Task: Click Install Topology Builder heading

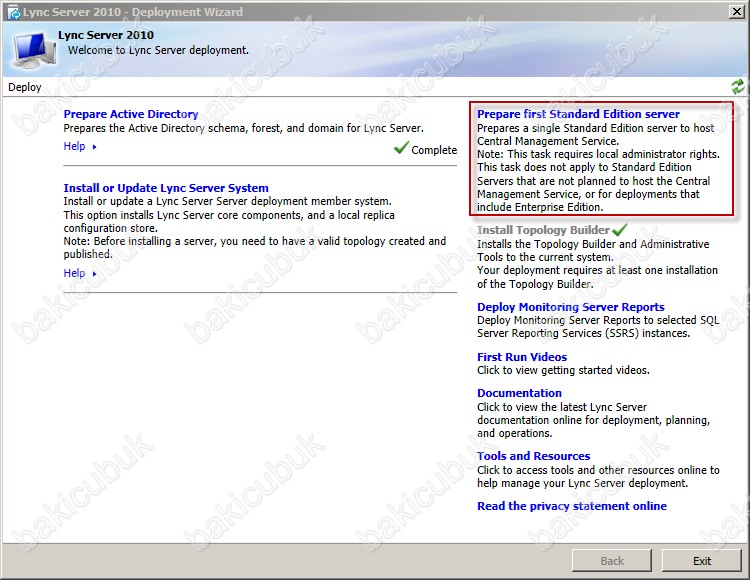Action: click(543, 230)
